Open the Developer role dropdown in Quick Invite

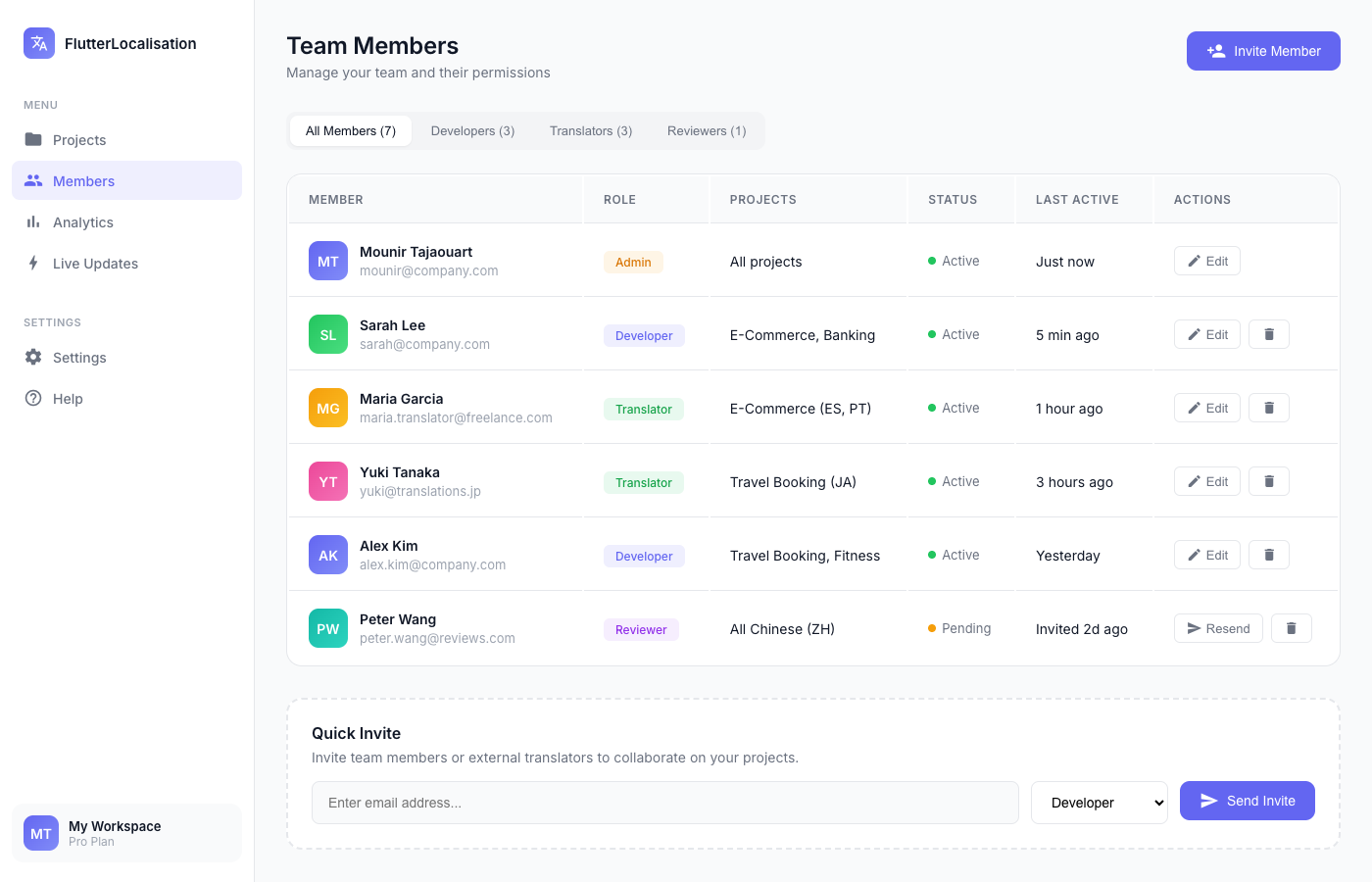click(1099, 801)
